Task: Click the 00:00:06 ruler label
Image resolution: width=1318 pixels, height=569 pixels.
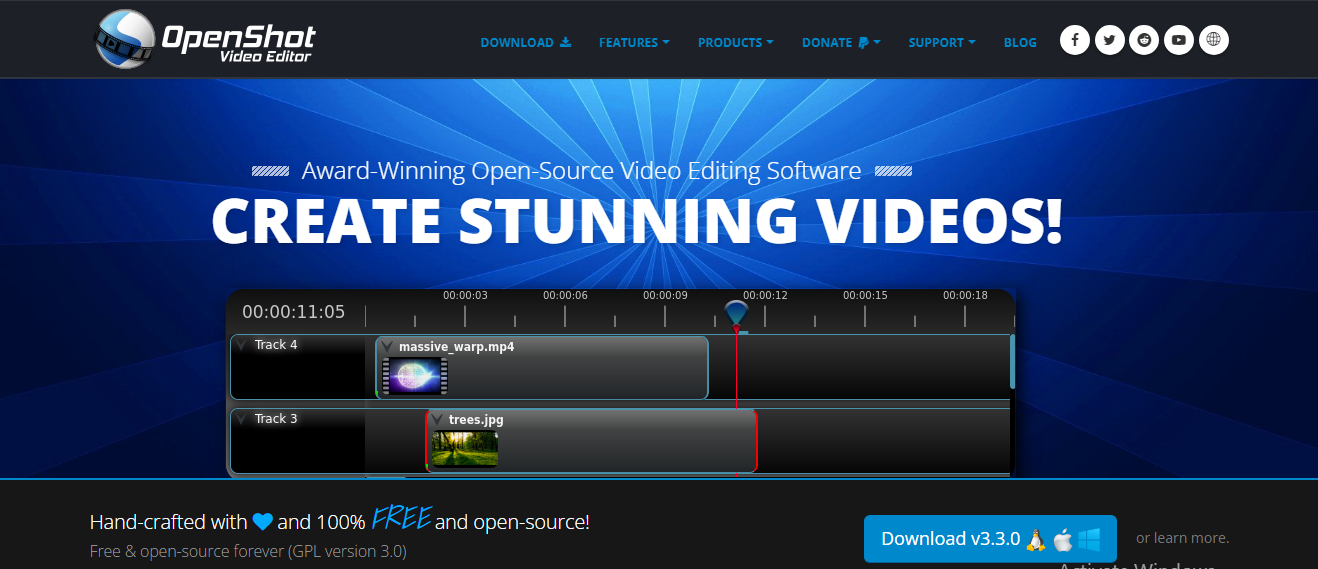Action: [565, 296]
